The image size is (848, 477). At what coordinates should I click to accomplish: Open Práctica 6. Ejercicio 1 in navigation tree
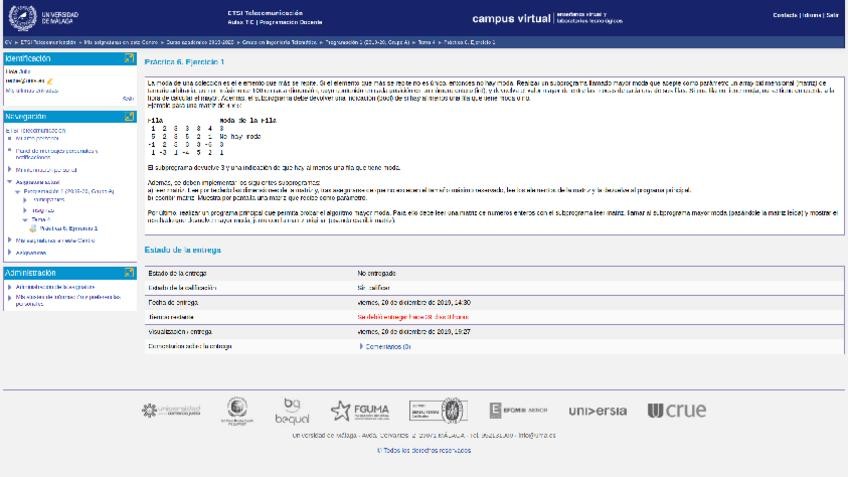tap(69, 228)
